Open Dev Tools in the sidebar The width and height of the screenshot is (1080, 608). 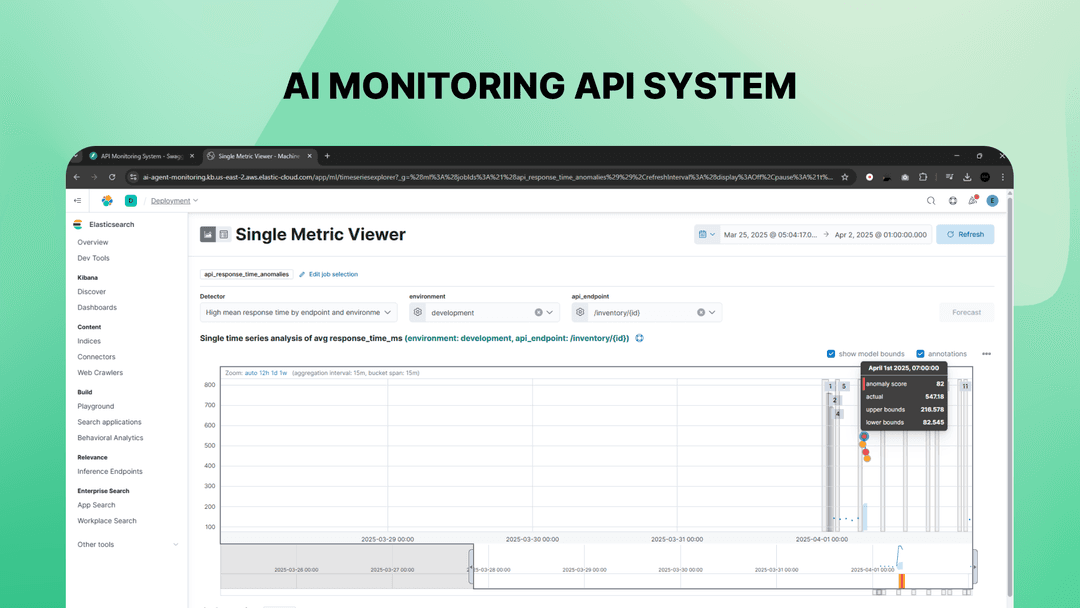click(x=93, y=258)
